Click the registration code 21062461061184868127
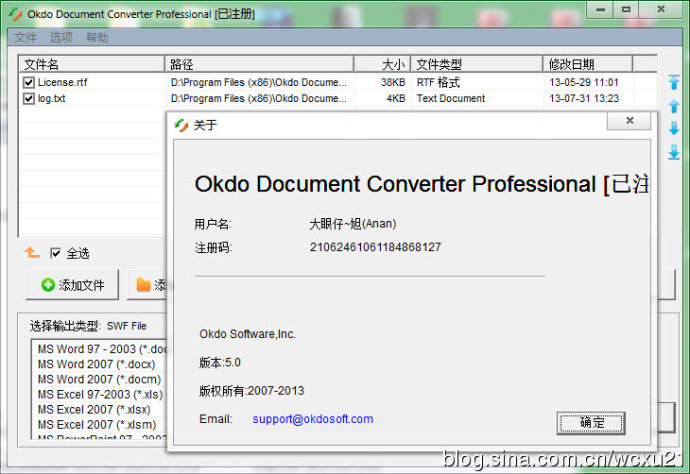Viewport: 690px width, 474px height. point(375,247)
